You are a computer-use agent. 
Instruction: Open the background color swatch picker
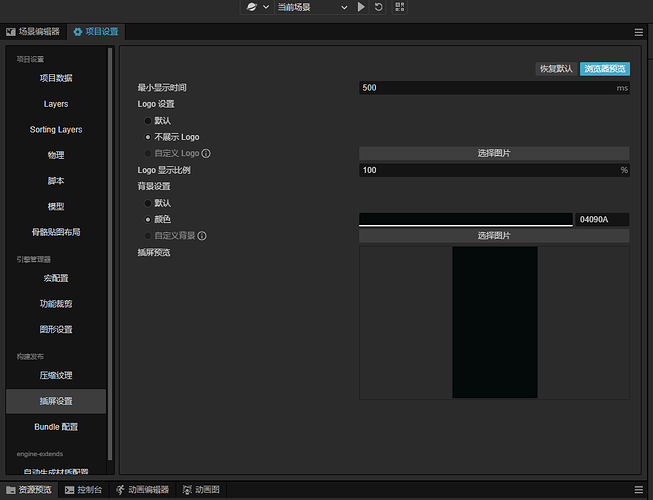(466, 219)
